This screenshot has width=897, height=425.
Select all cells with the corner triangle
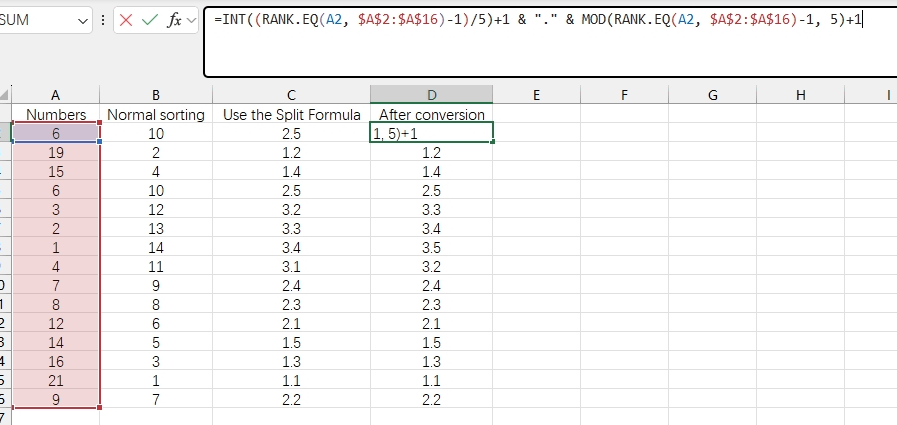[x=5, y=95]
